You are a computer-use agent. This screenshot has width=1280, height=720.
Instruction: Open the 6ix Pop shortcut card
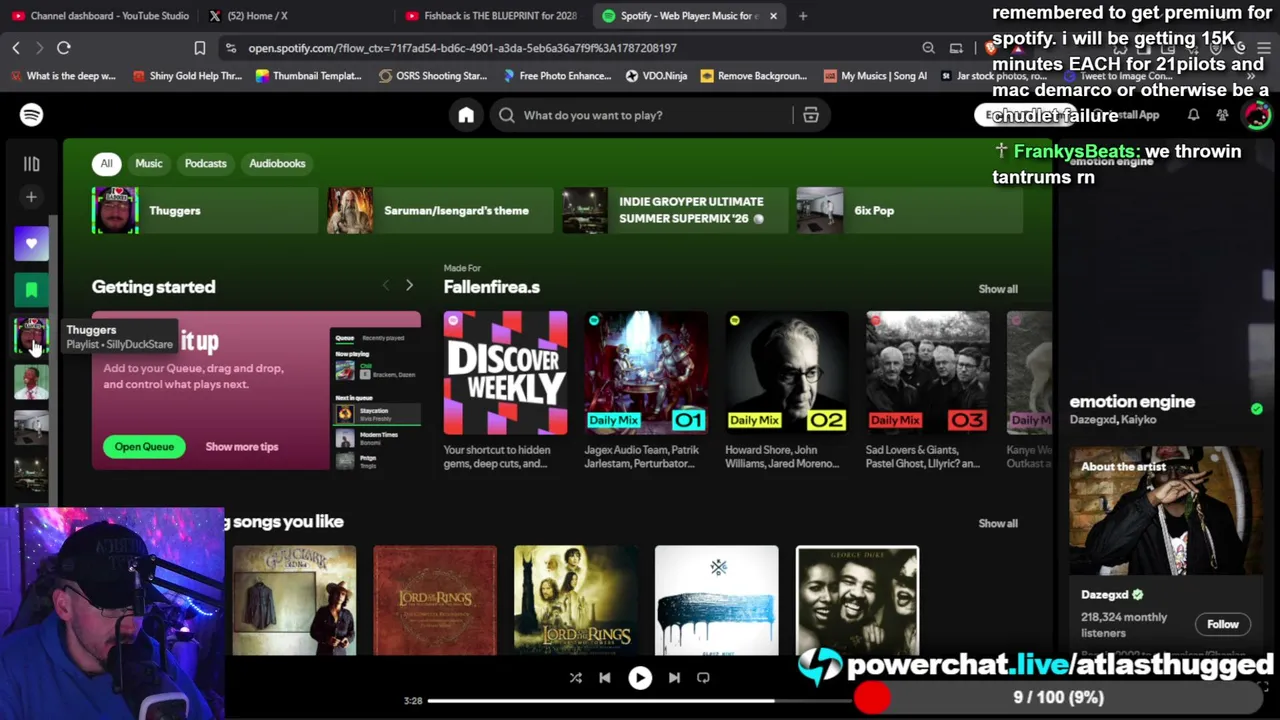(x=910, y=211)
